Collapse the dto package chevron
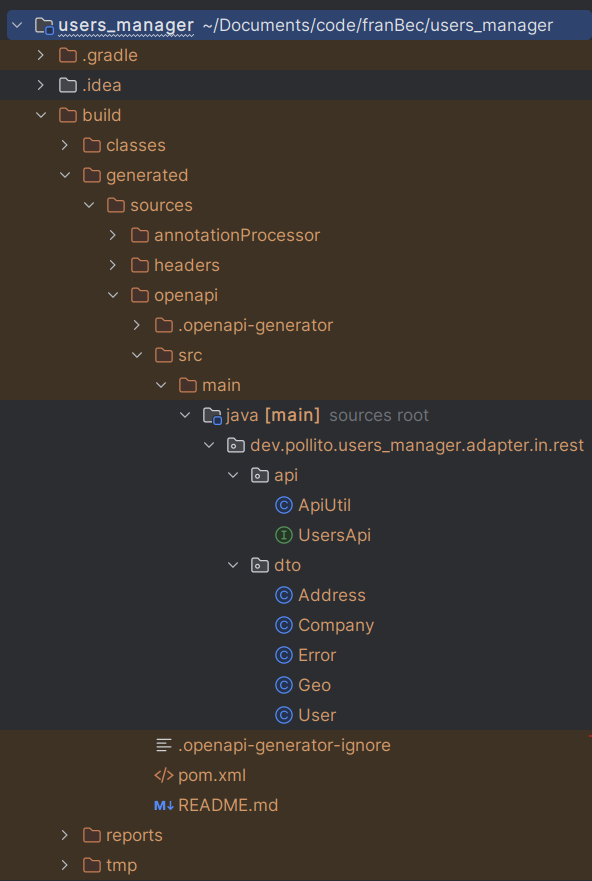Screen dimensions: 592x881 [x=233, y=565]
